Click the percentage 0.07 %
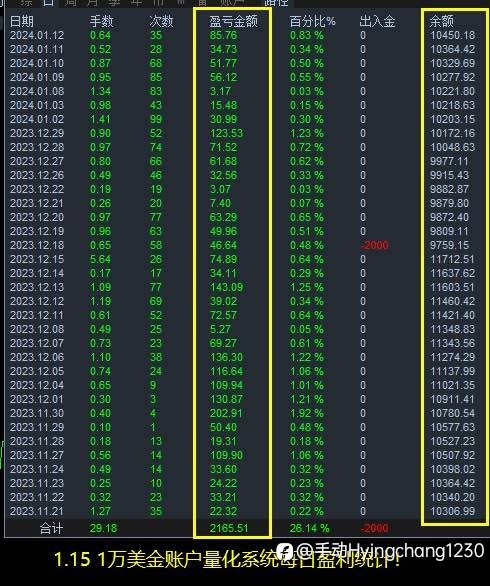The height and width of the screenshot is (586, 490). pos(307,203)
